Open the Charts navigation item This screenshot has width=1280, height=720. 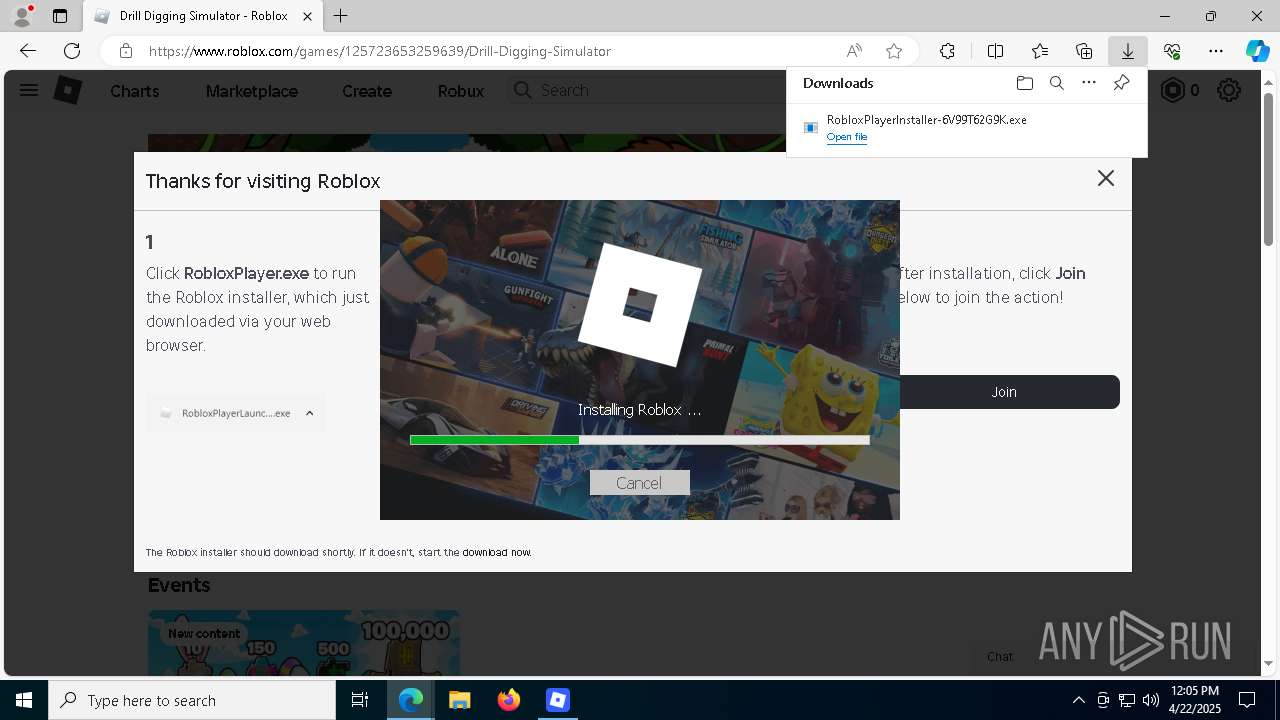[134, 91]
